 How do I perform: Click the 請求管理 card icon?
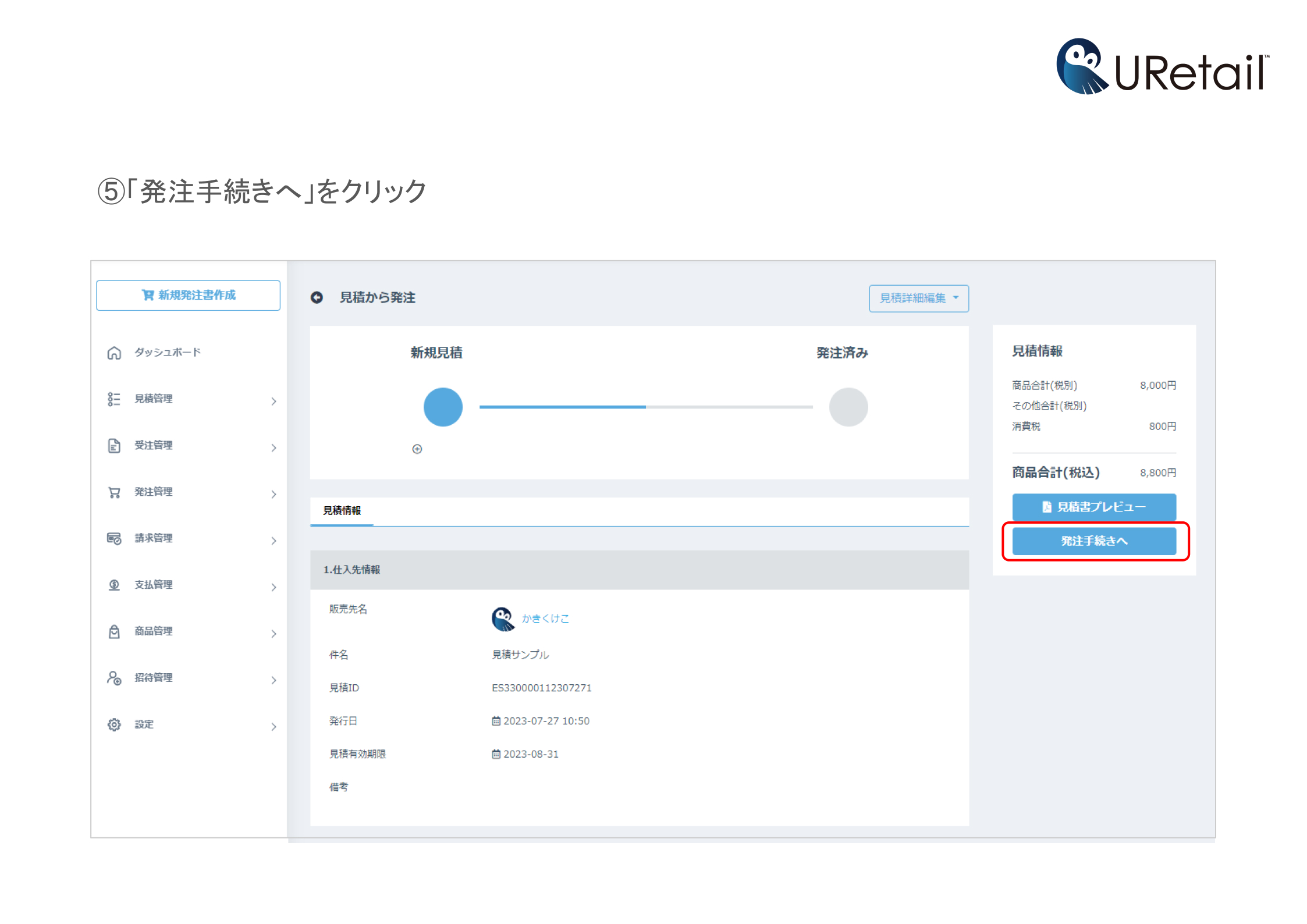[114, 539]
